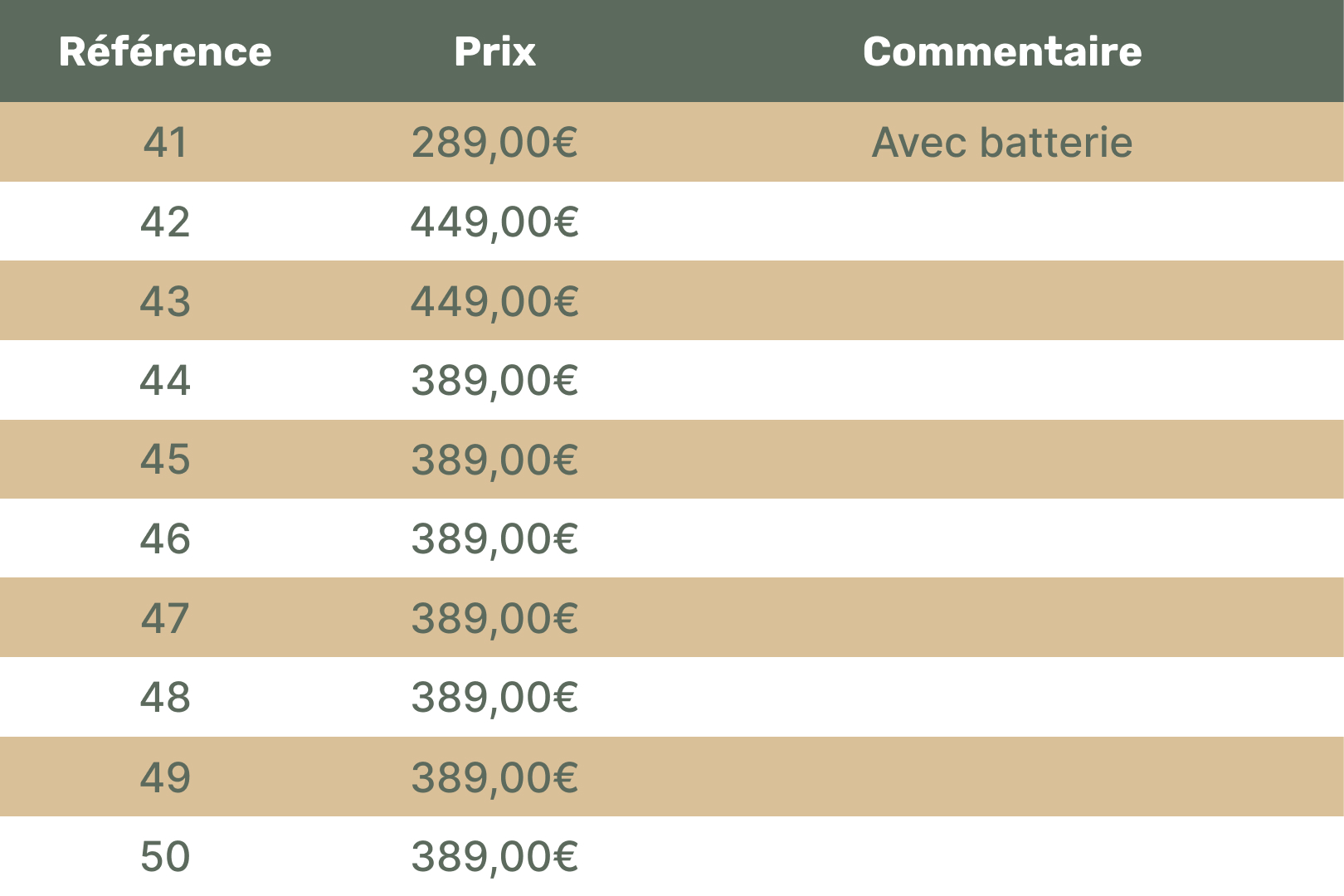Click reference number 44
Image resolution: width=1344 pixels, height=896 pixels.
[165, 380]
